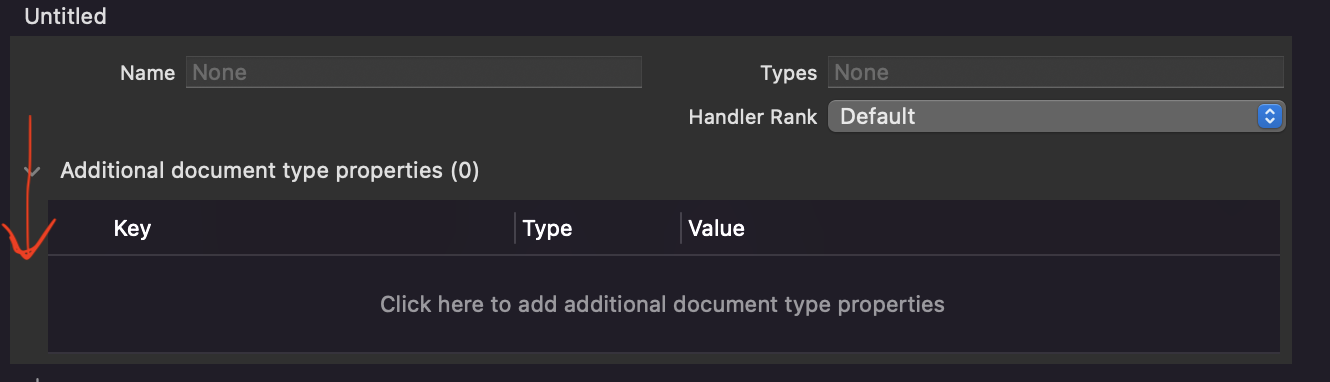Select the Value column header

(716, 228)
